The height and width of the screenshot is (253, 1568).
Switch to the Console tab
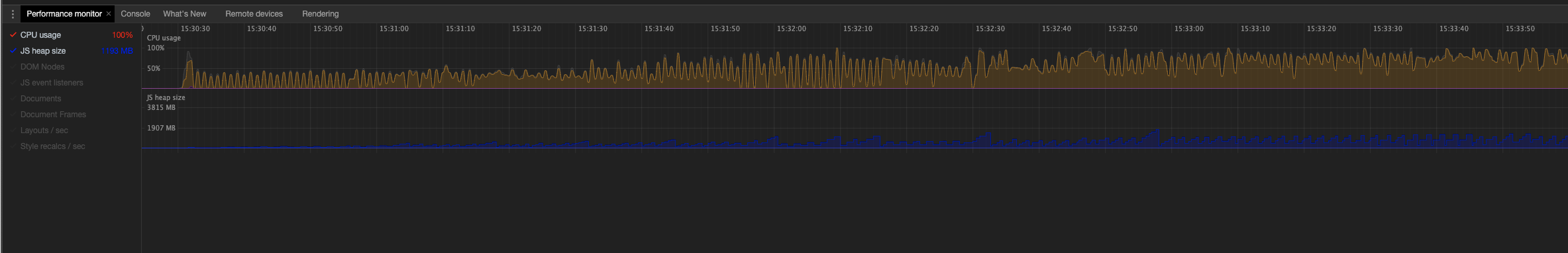coord(135,14)
